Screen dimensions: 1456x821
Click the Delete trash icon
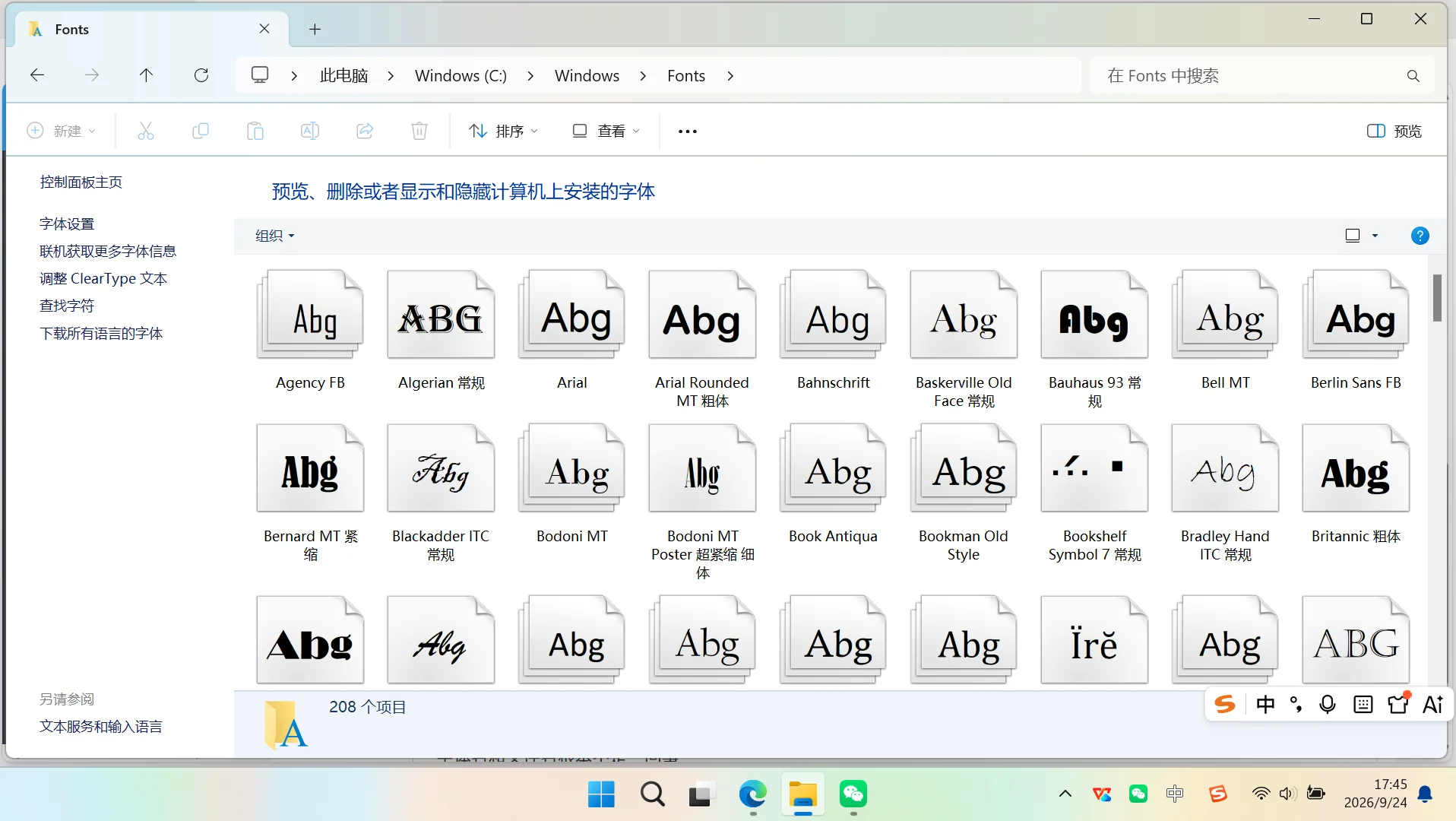[x=419, y=132]
